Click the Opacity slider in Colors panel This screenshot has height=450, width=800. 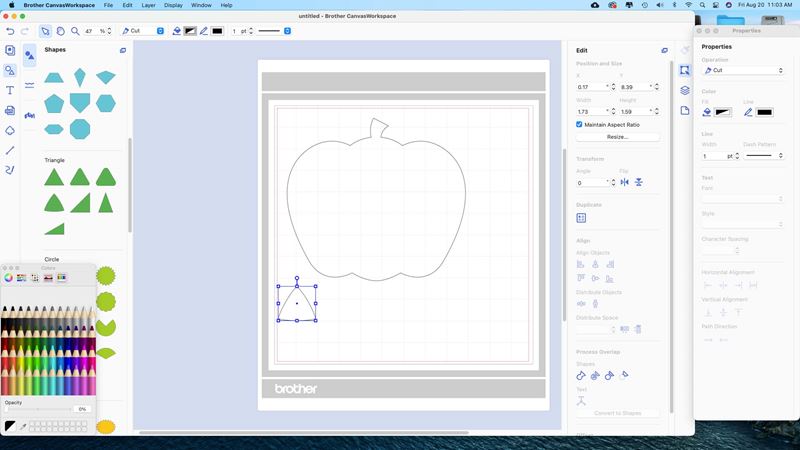(38, 409)
